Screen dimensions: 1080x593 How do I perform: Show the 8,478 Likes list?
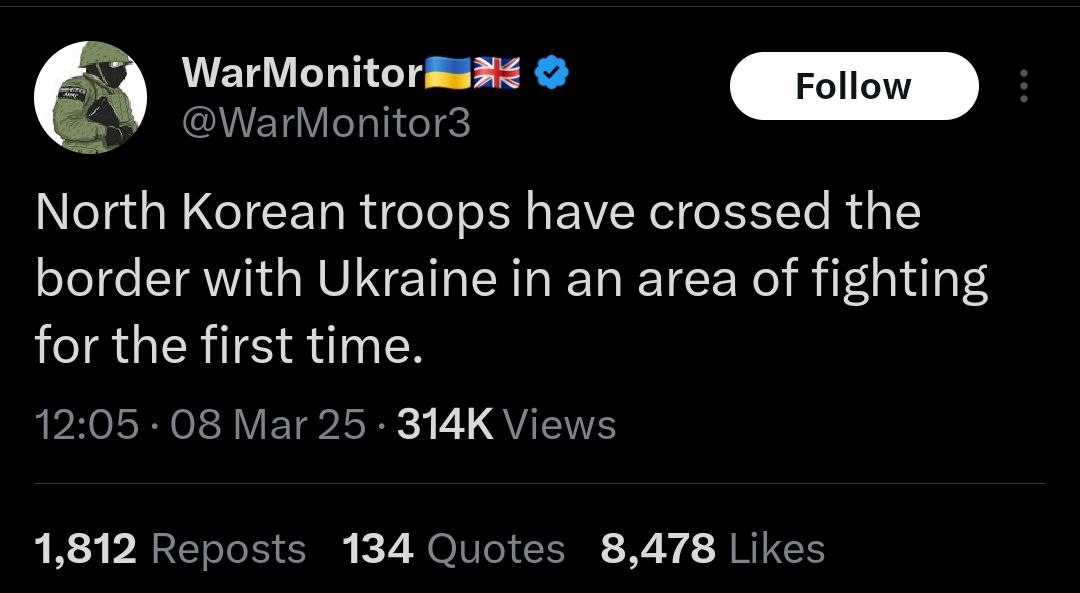pos(712,549)
